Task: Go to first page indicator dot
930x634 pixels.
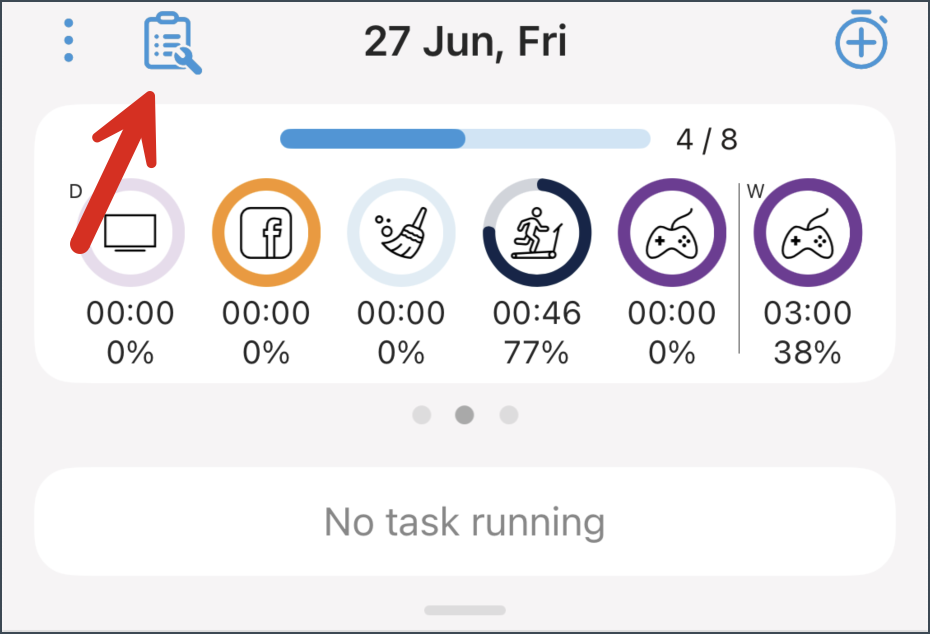Action: coord(422,415)
